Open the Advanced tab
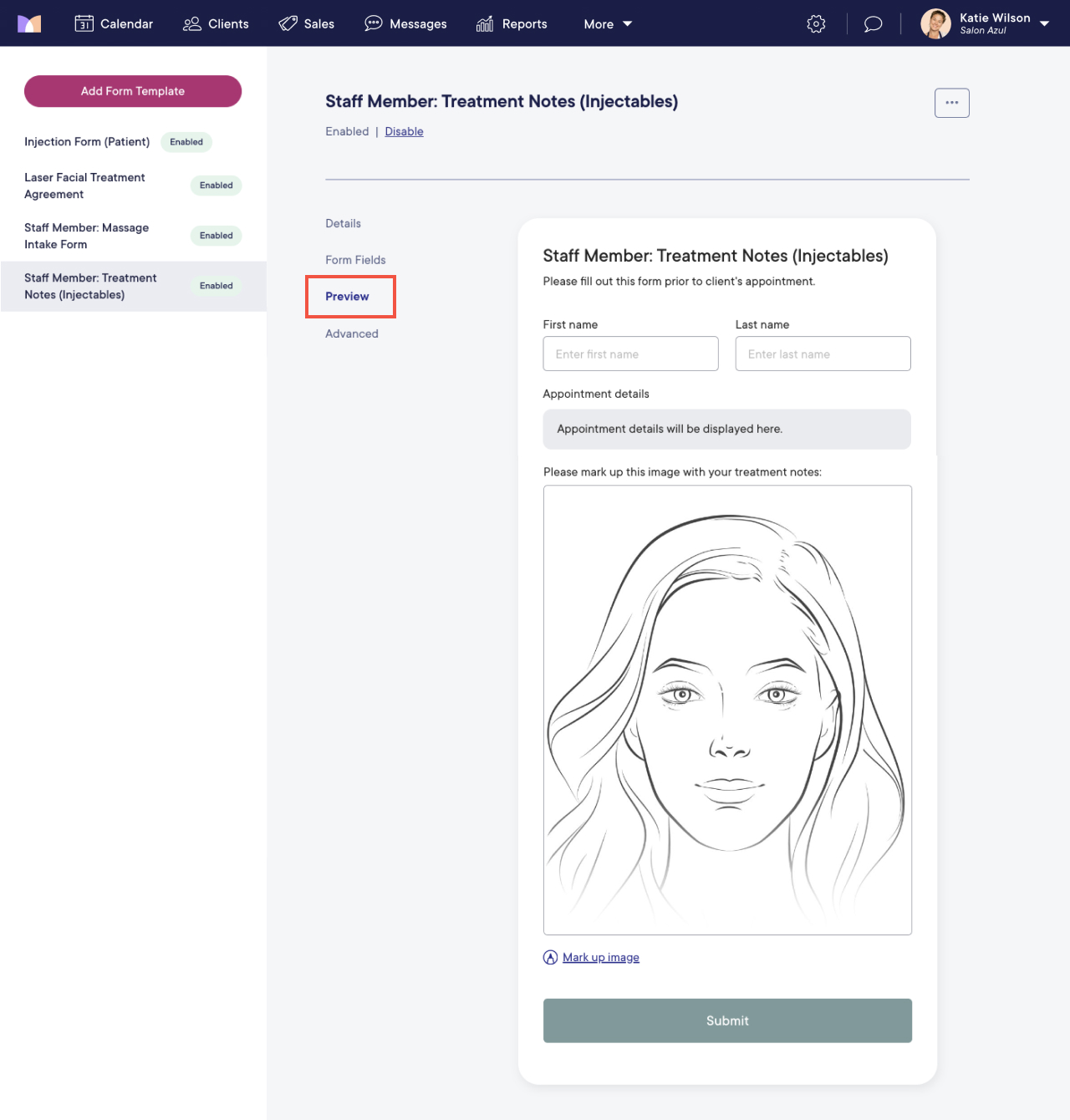The height and width of the screenshot is (1120, 1070). point(352,333)
